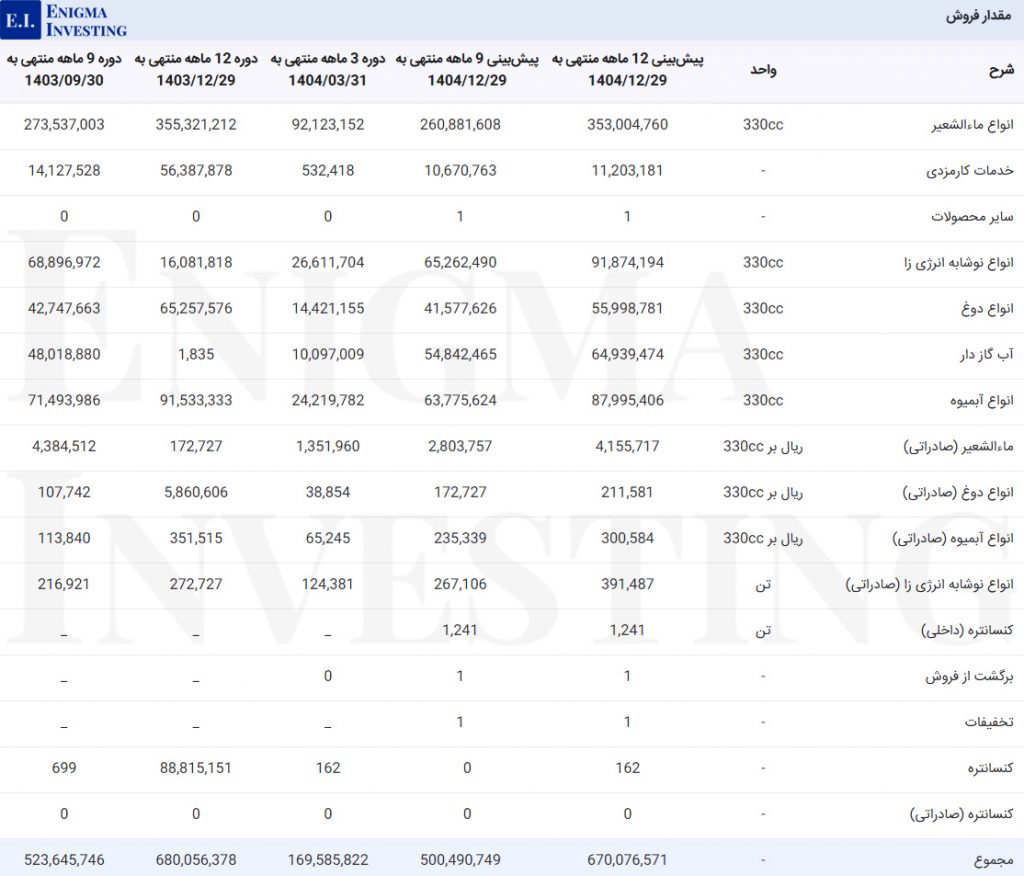
Task: Click the 9-month period 1403/09/30 column header
Action: pyautogui.click(x=64, y=69)
